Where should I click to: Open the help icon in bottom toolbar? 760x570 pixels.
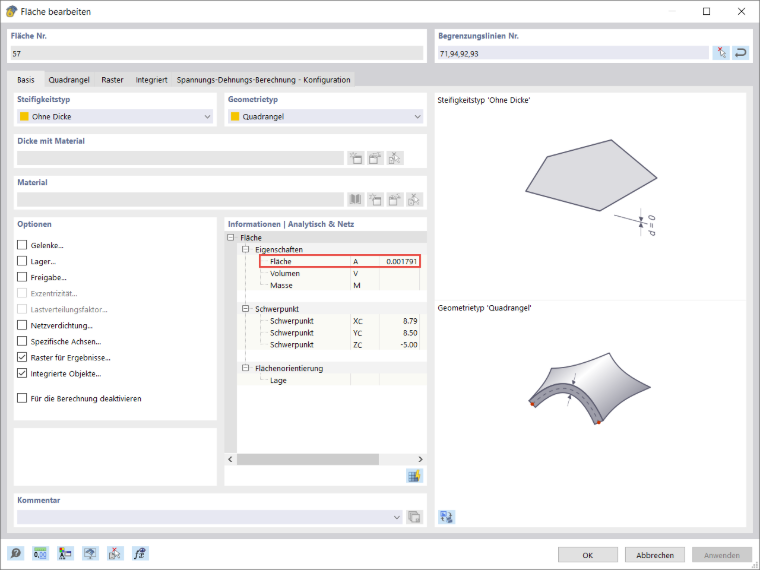[x=16, y=553]
